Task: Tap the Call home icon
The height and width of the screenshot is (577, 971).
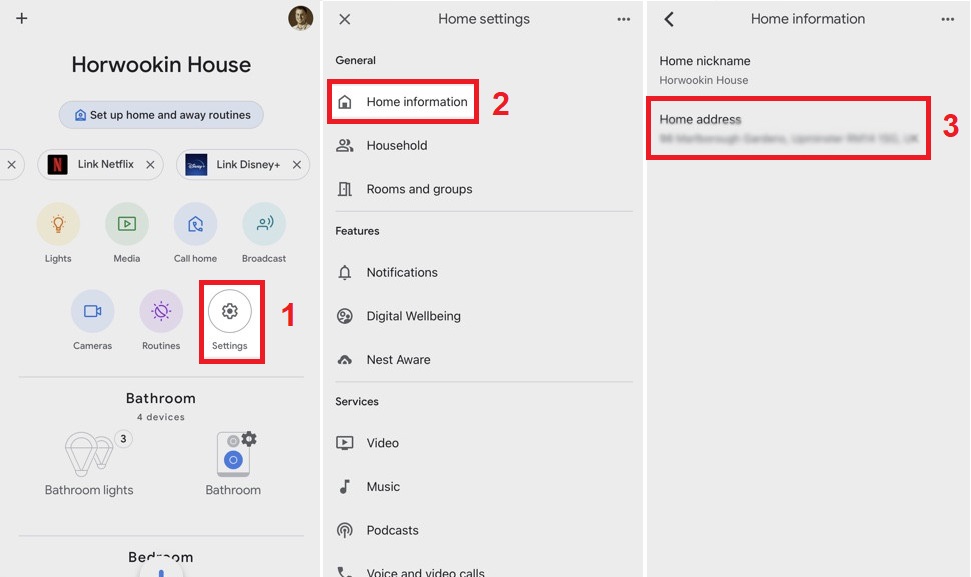Action: tap(195, 223)
